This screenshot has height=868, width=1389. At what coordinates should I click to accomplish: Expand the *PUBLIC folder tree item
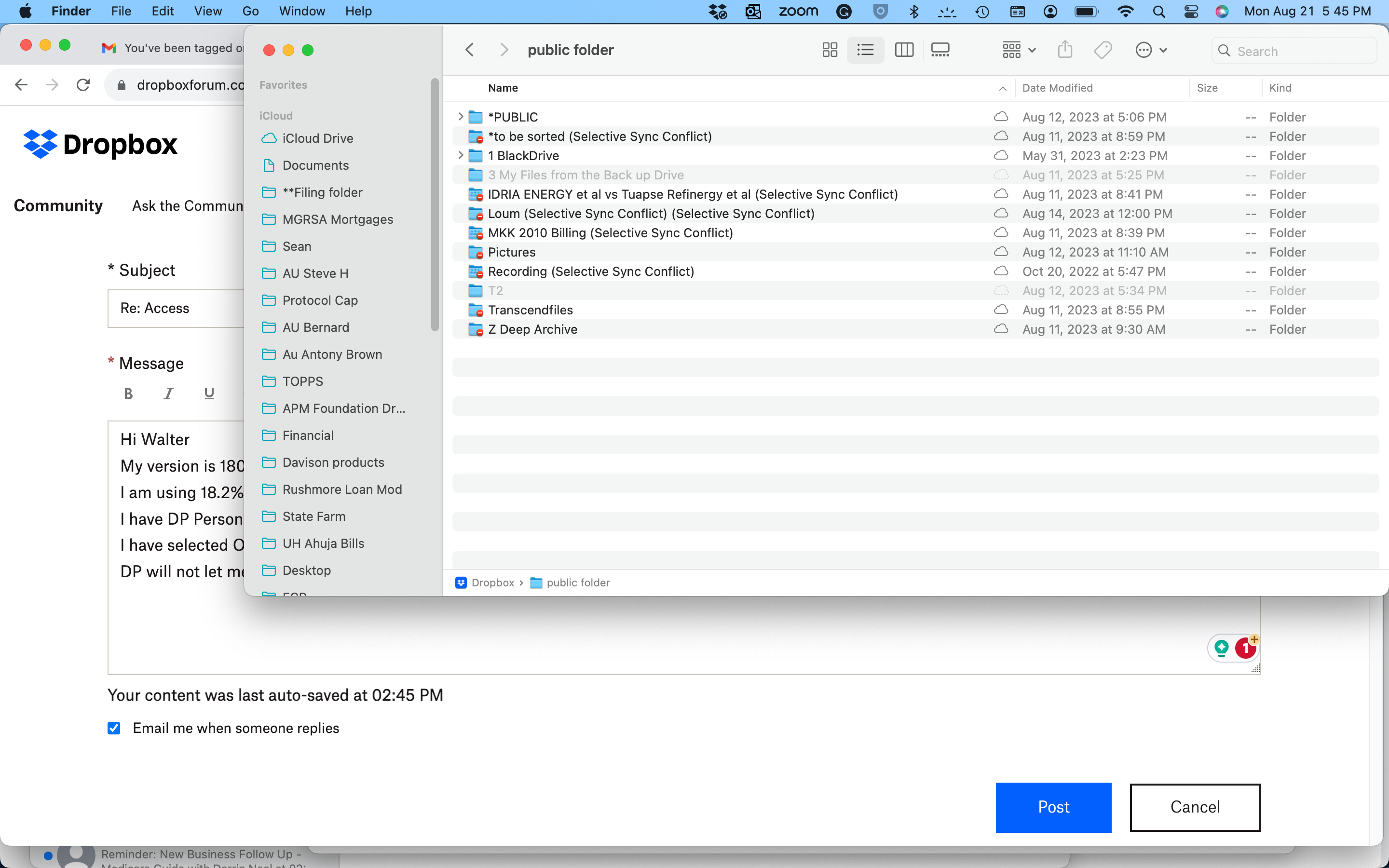click(x=461, y=116)
